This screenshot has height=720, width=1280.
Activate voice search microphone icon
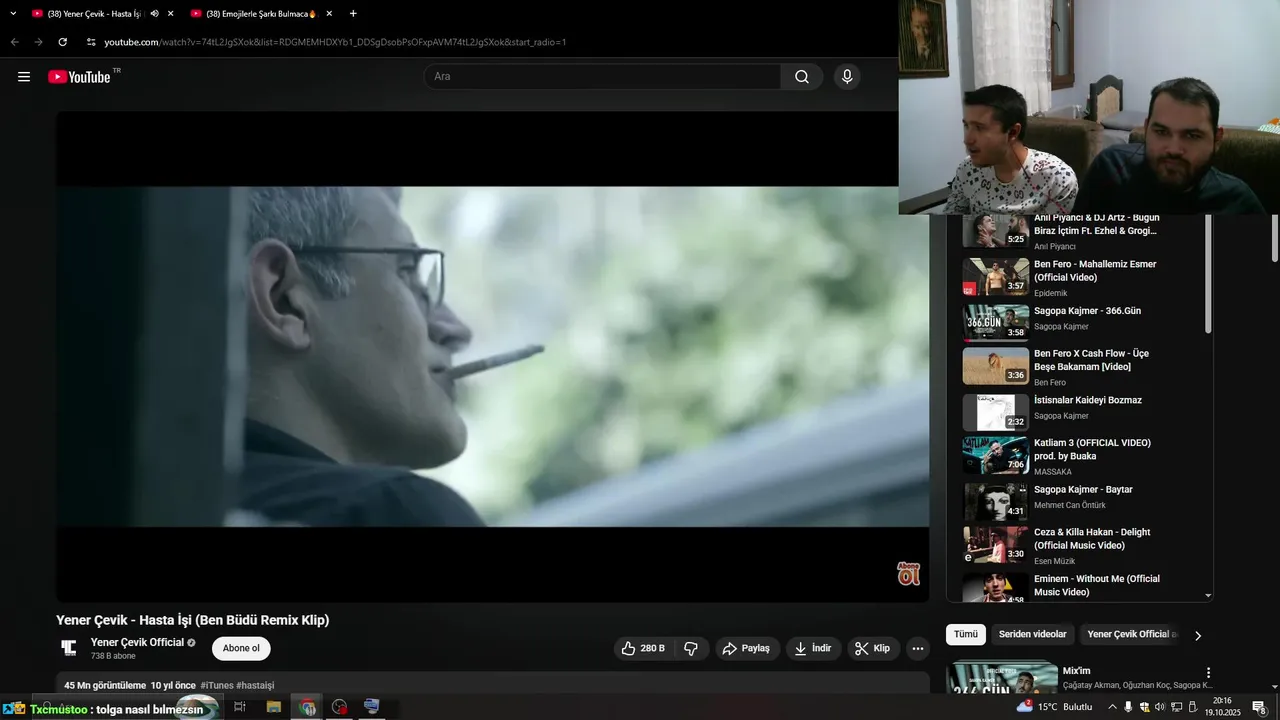coord(847,77)
